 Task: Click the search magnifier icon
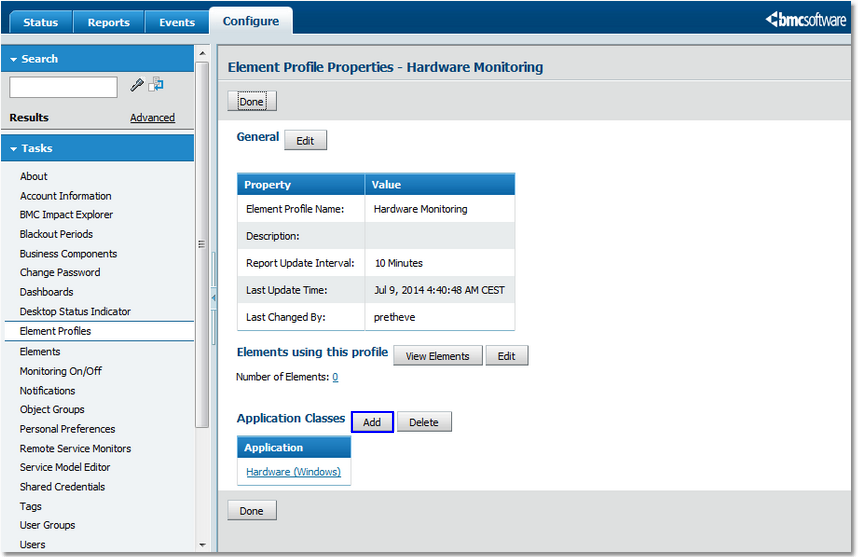tap(137, 85)
